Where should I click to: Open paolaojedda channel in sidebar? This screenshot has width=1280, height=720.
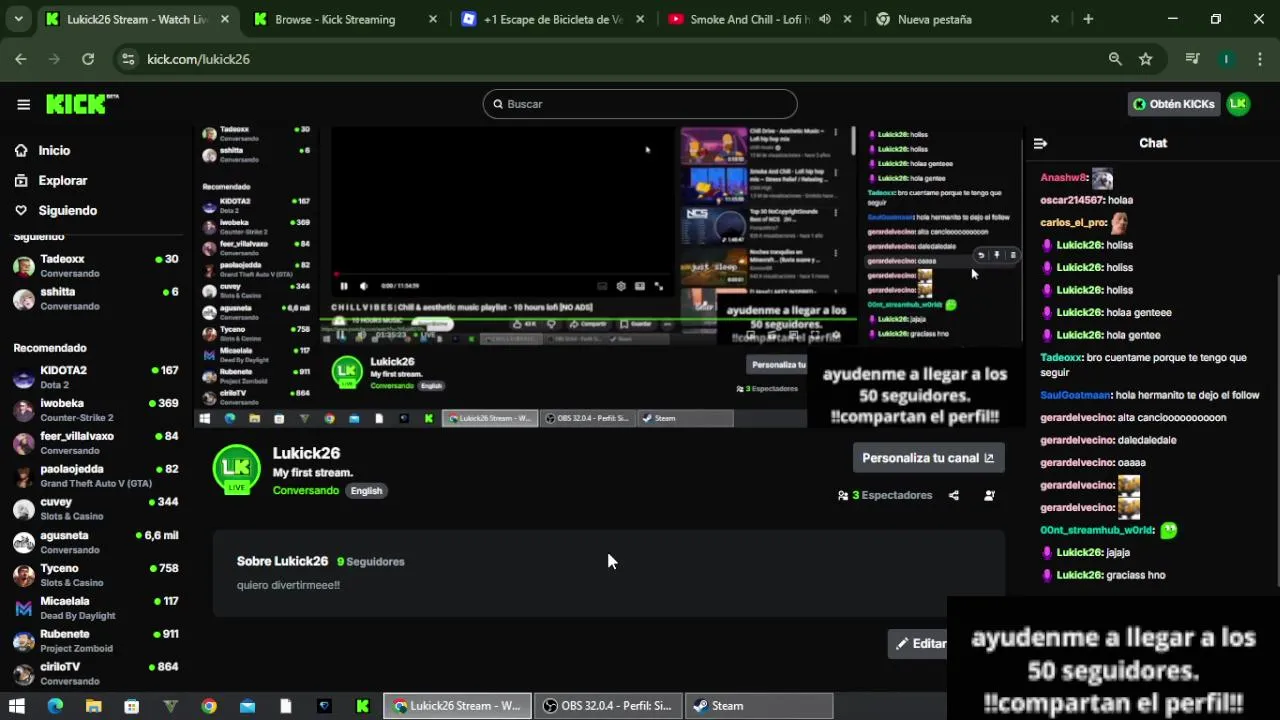[x=95, y=476]
